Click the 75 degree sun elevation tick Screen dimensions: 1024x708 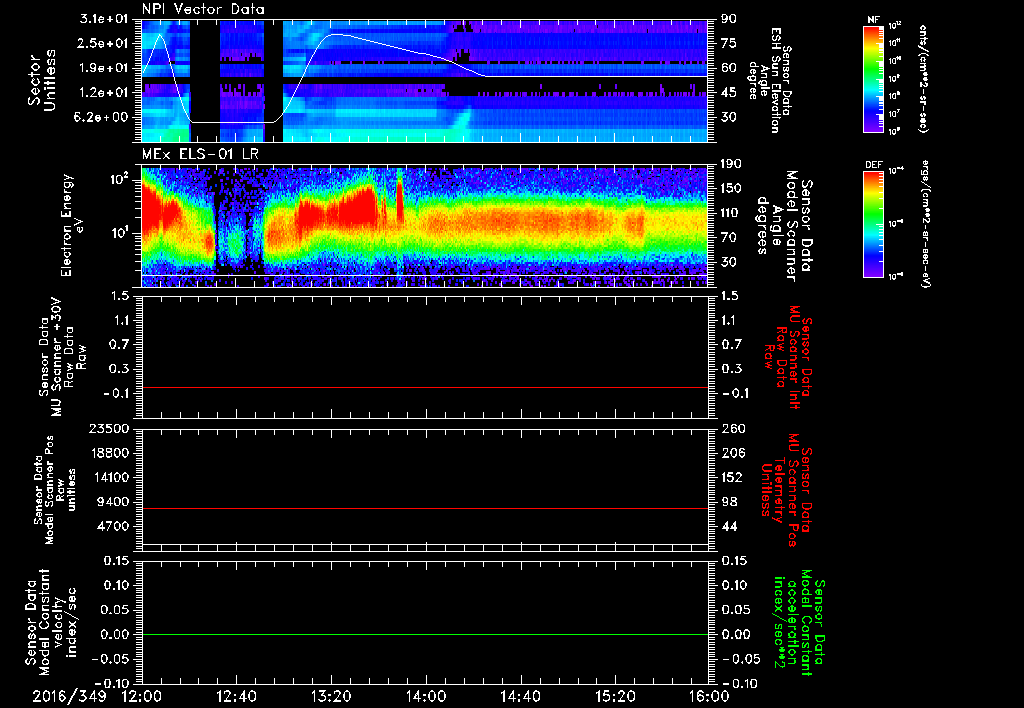(x=729, y=43)
